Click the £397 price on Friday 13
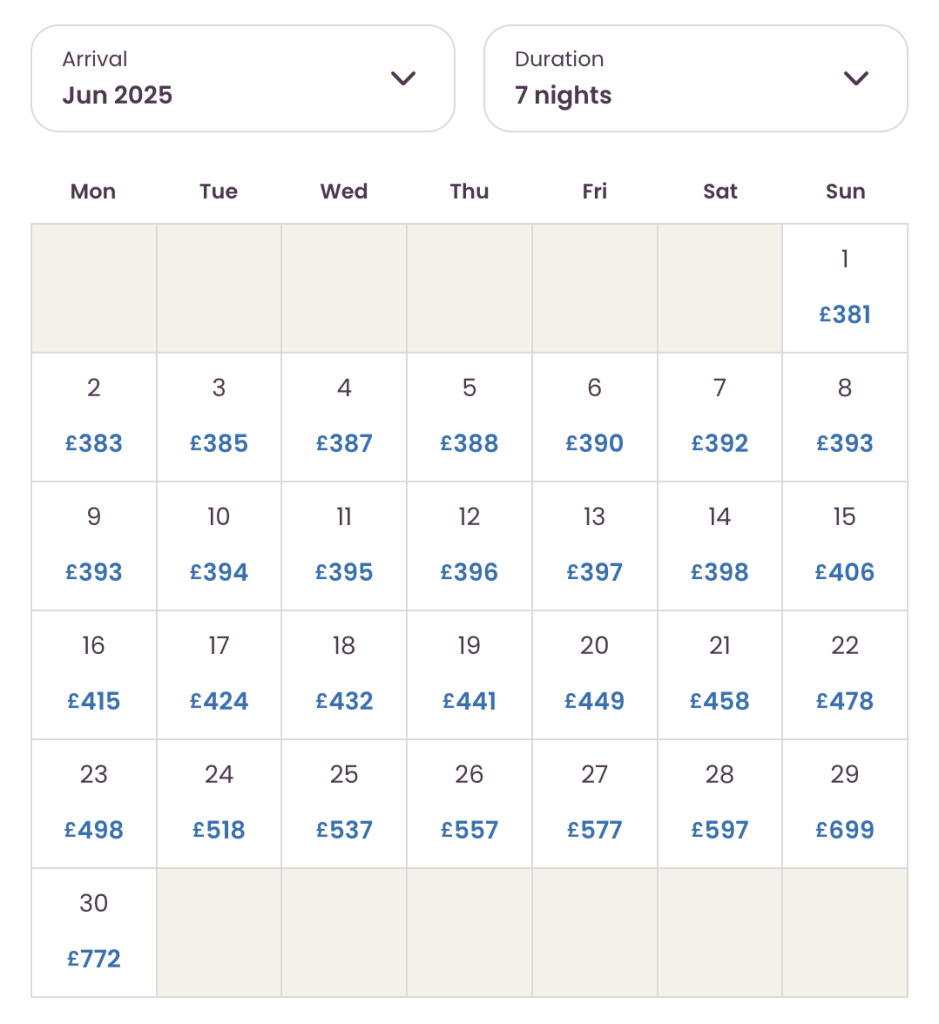This screenshot has height=1024, width=939. coord(595,572)
